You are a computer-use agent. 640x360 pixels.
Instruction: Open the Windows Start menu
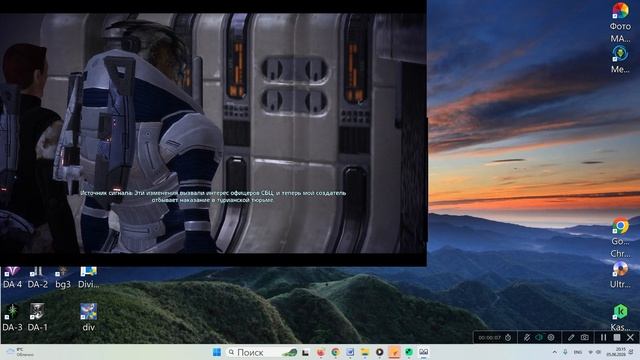click(217, 352)
